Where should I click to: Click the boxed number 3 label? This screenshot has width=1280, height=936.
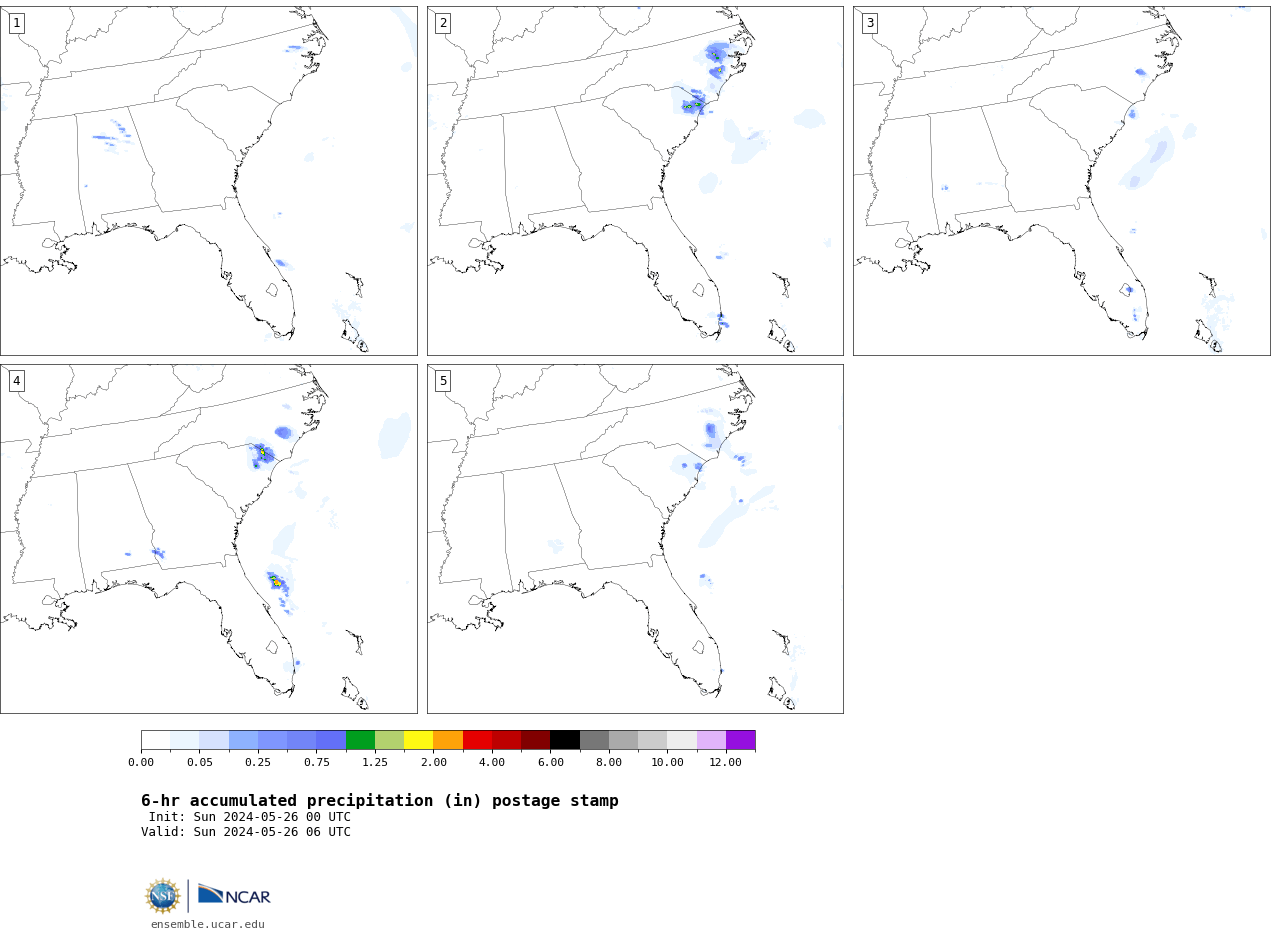869,23
